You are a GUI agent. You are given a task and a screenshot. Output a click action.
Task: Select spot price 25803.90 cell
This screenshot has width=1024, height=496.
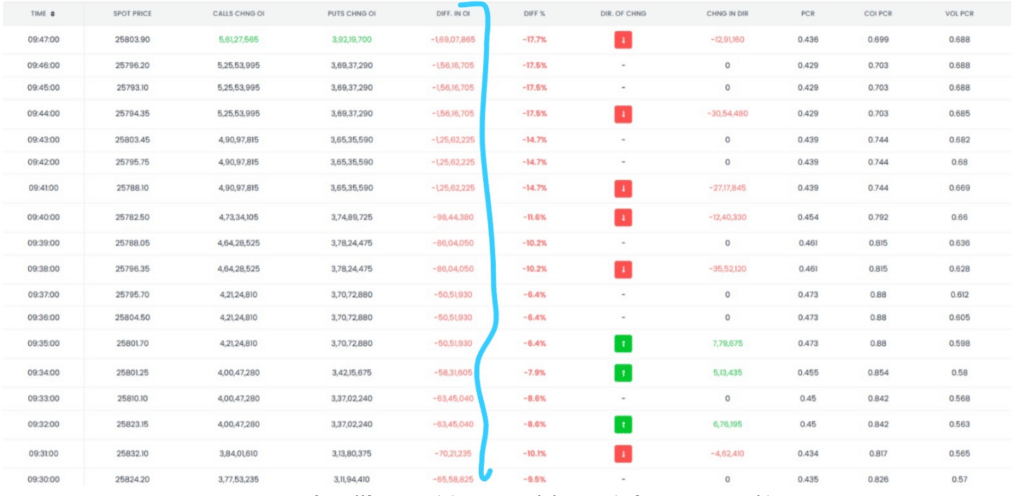coord(132,39)
